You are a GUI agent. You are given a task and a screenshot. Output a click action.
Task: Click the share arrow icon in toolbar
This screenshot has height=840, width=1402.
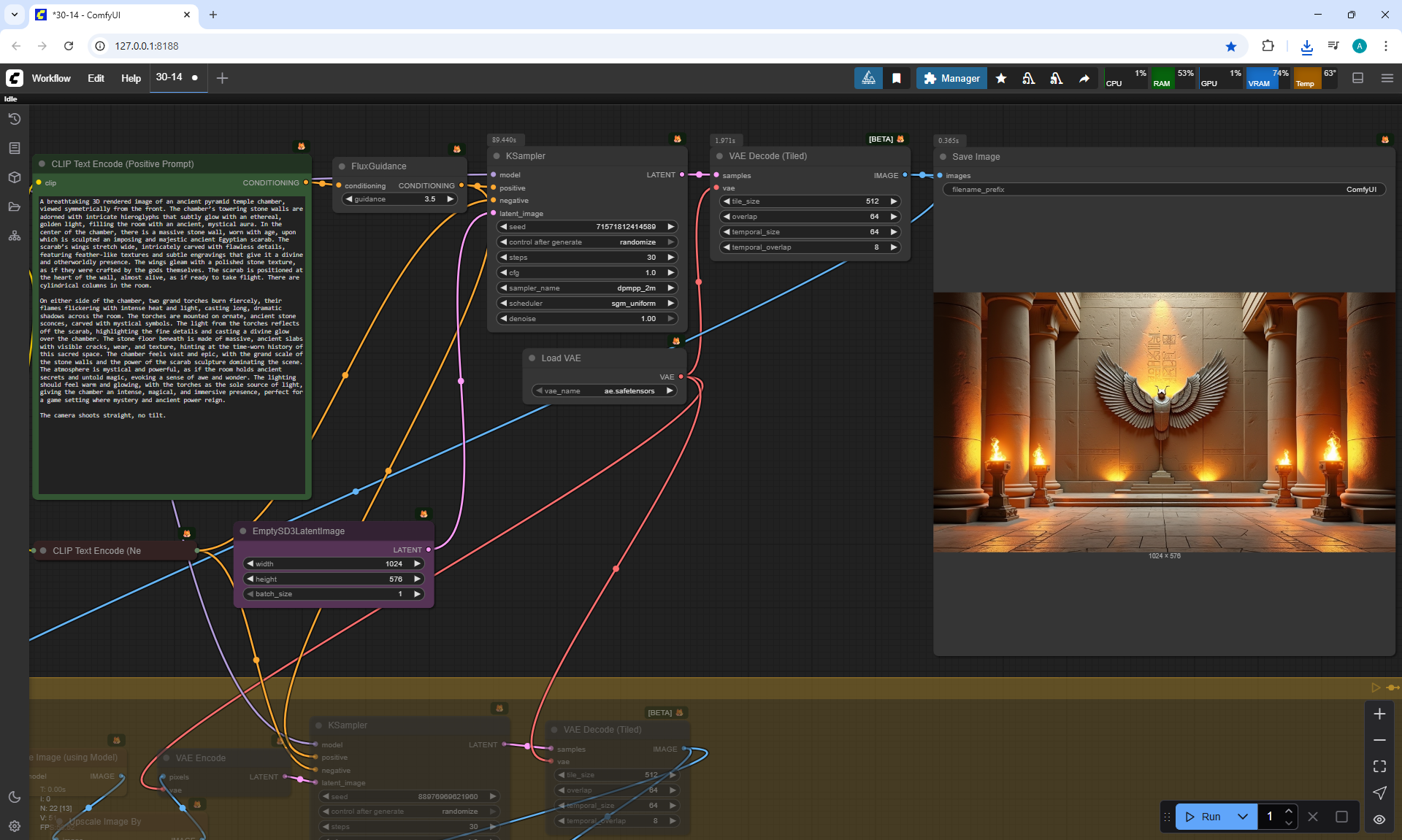(x=1084, y=78)
